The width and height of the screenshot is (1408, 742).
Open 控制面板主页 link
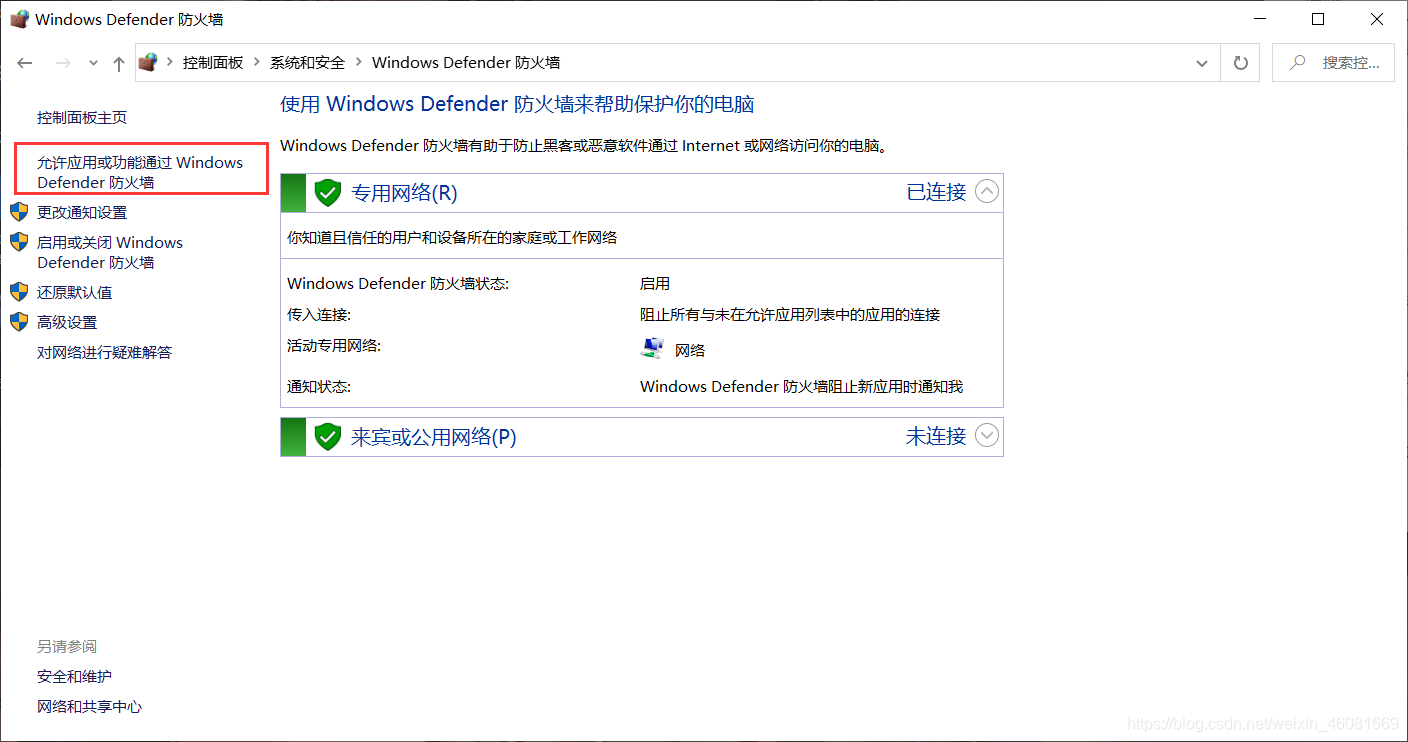coord(82,118)
